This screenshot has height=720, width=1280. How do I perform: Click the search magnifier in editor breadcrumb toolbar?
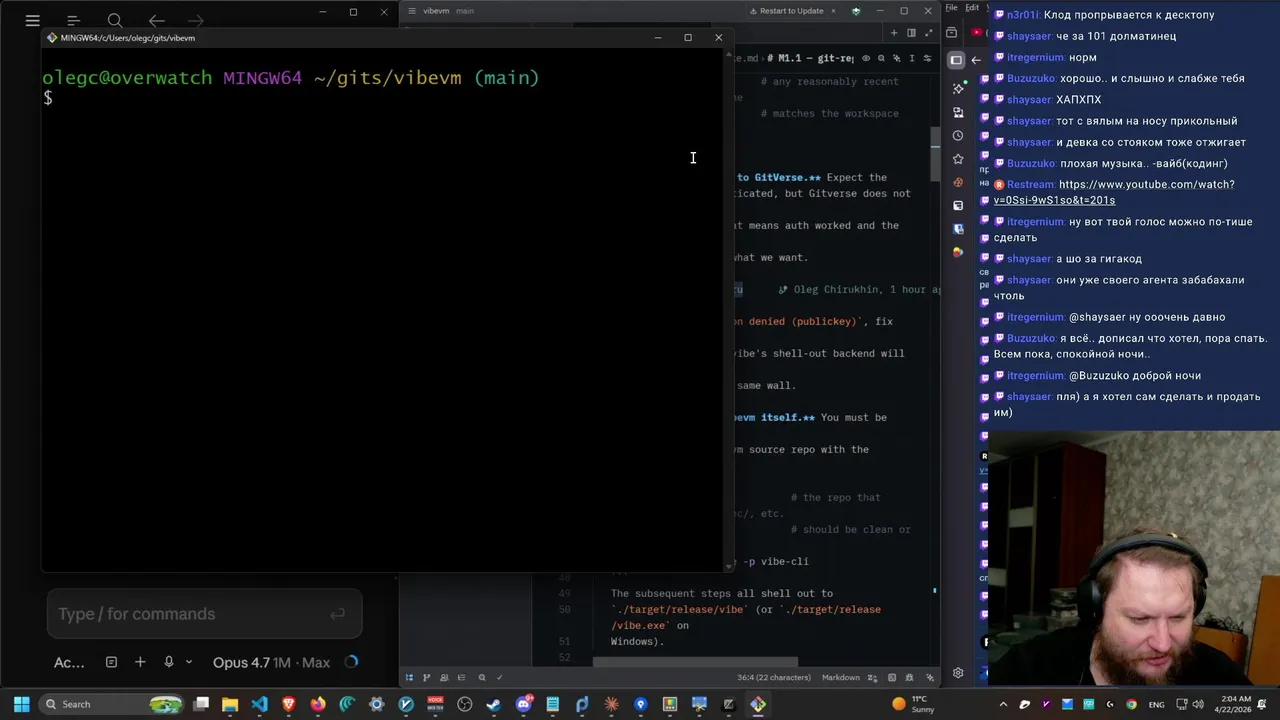click(880, 58)
